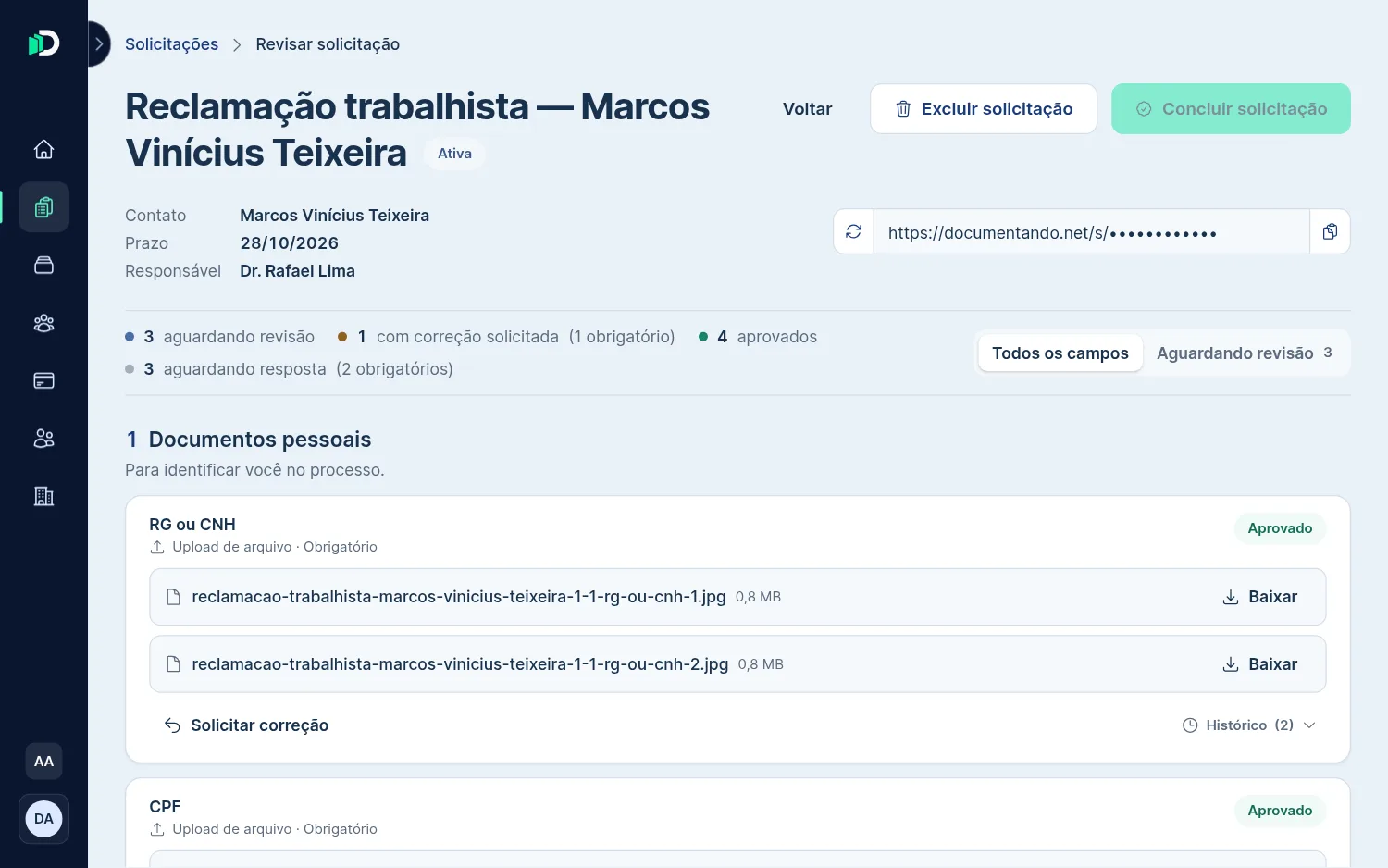Switch to Aguardando revisão tab
The height and width of the screenshot is (868, 1388).
click(1245, 353)
